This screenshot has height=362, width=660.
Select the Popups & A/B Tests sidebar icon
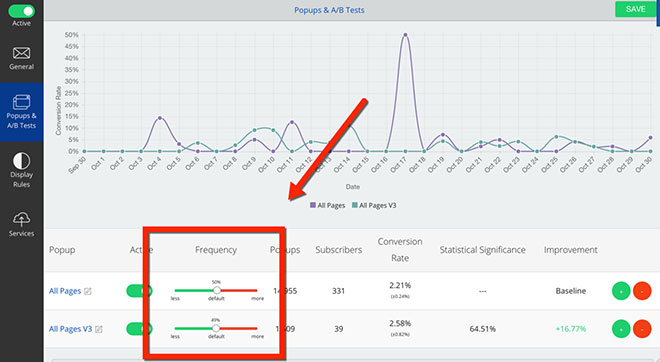pyautogui.click(x=21, y=102)
